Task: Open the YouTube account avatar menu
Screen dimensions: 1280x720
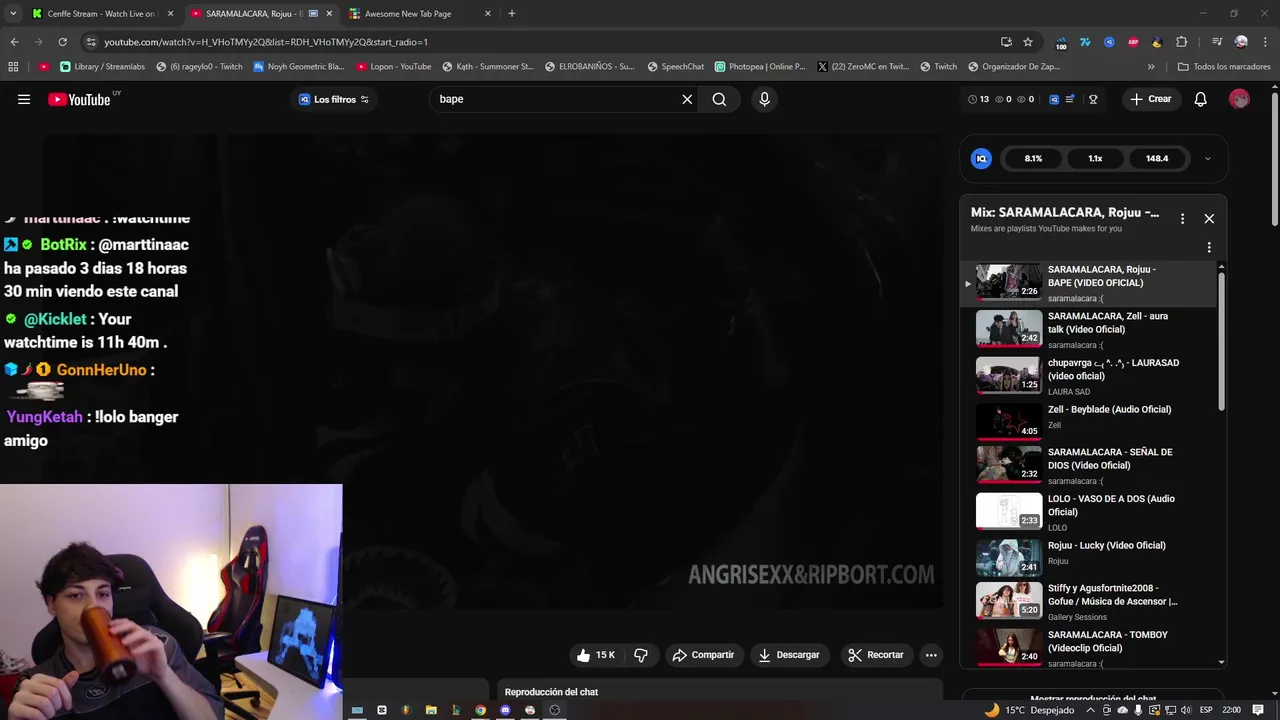Action: 1239,99
